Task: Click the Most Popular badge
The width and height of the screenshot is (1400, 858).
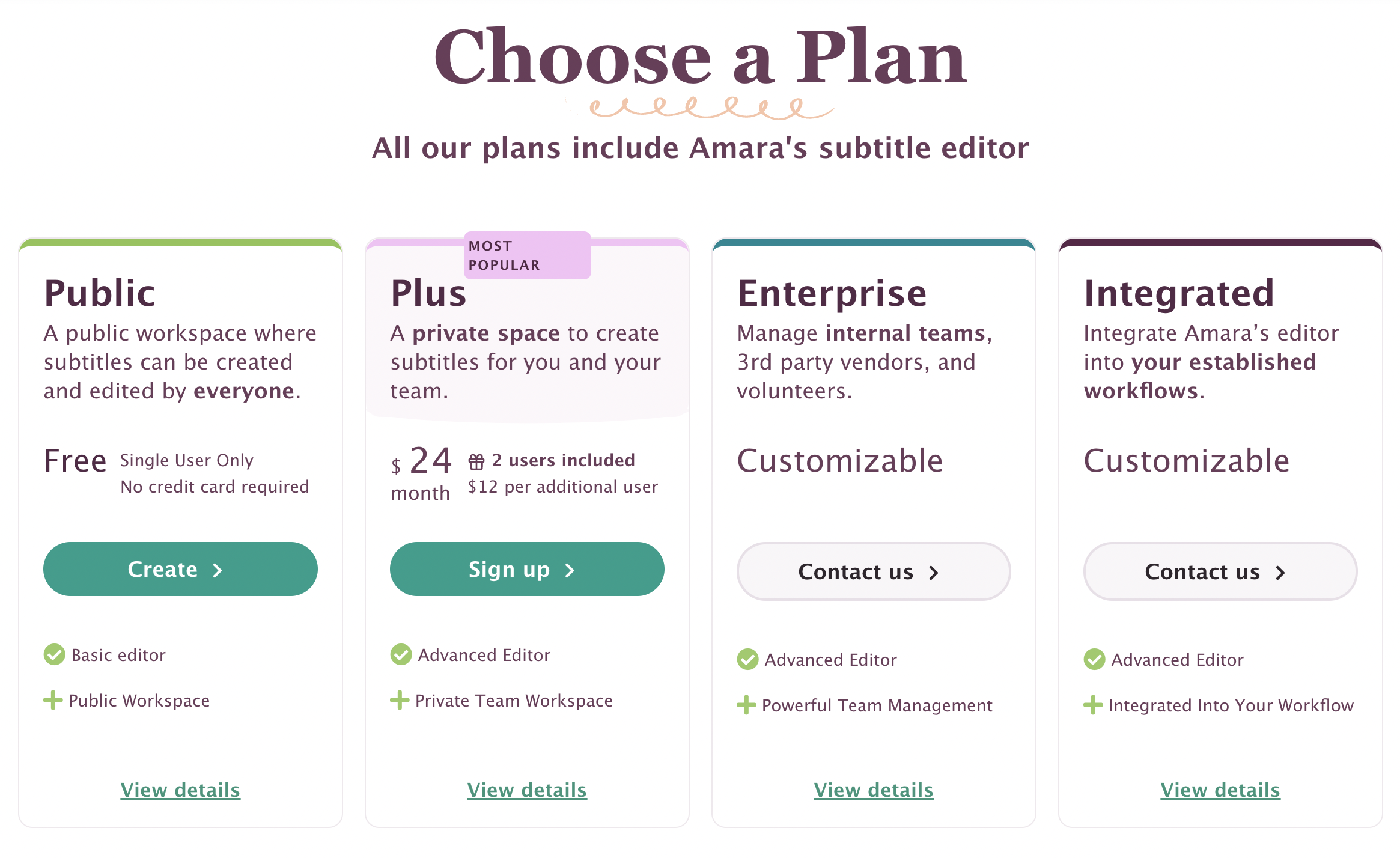Action: pos(527,255)
